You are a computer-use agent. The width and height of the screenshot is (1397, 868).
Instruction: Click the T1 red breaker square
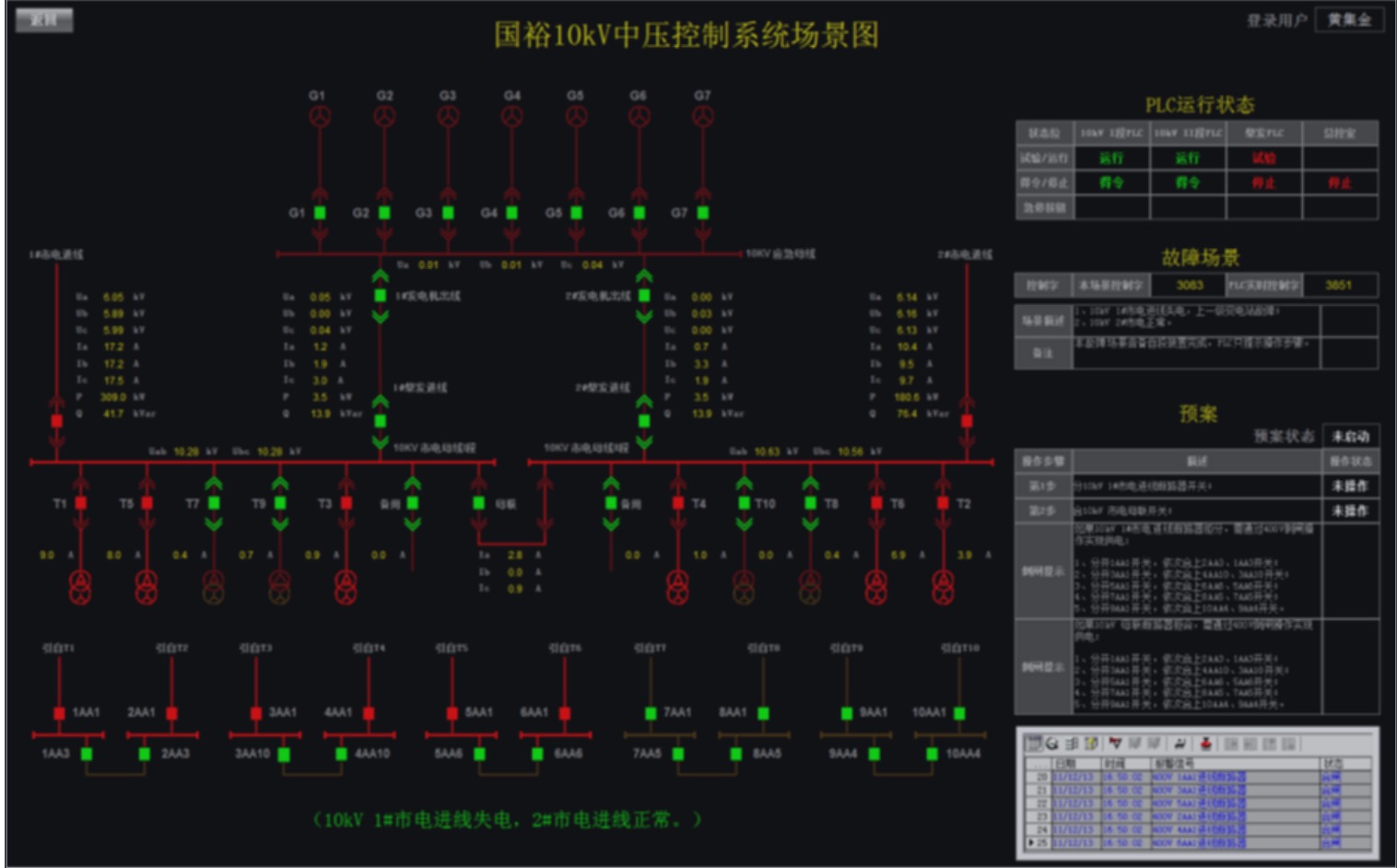[x=81, y=503]
